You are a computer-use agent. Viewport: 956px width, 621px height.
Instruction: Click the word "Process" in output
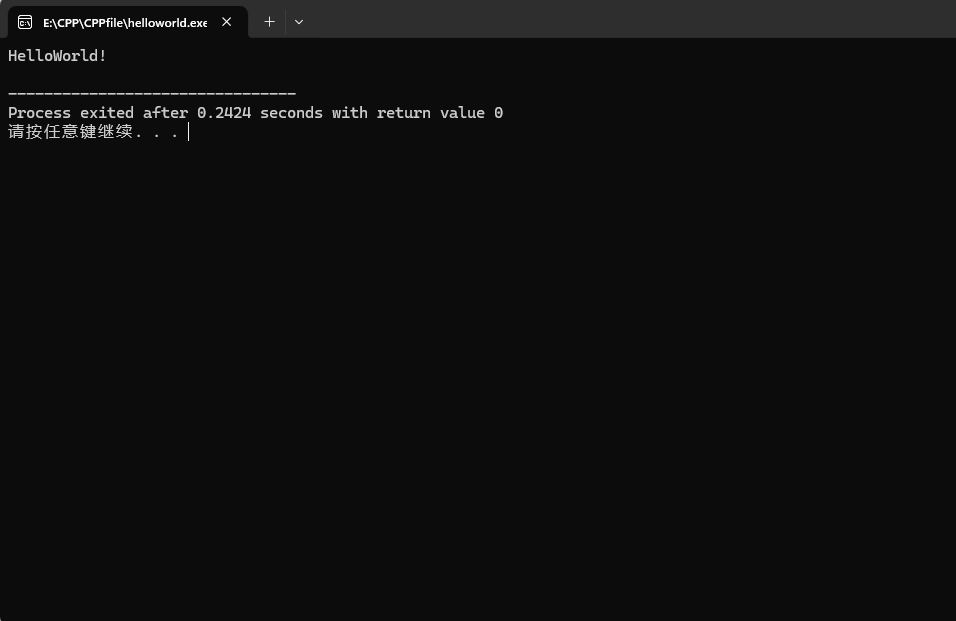39,113
